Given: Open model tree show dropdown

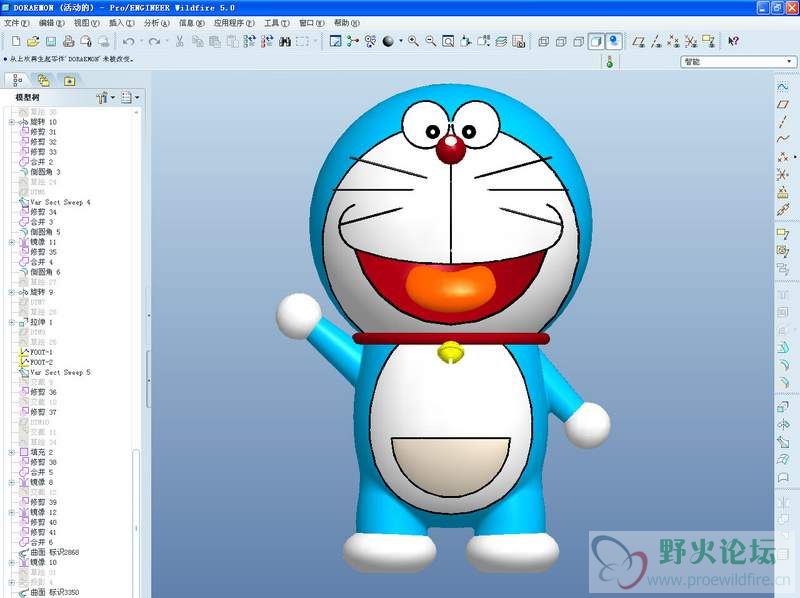Looking at the screenshot, I should pyautogui.click(x=130, y=97).
